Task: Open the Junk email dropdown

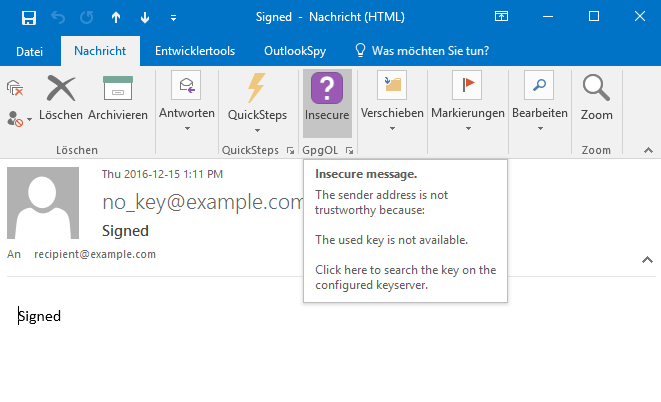Action: (20, 118)
